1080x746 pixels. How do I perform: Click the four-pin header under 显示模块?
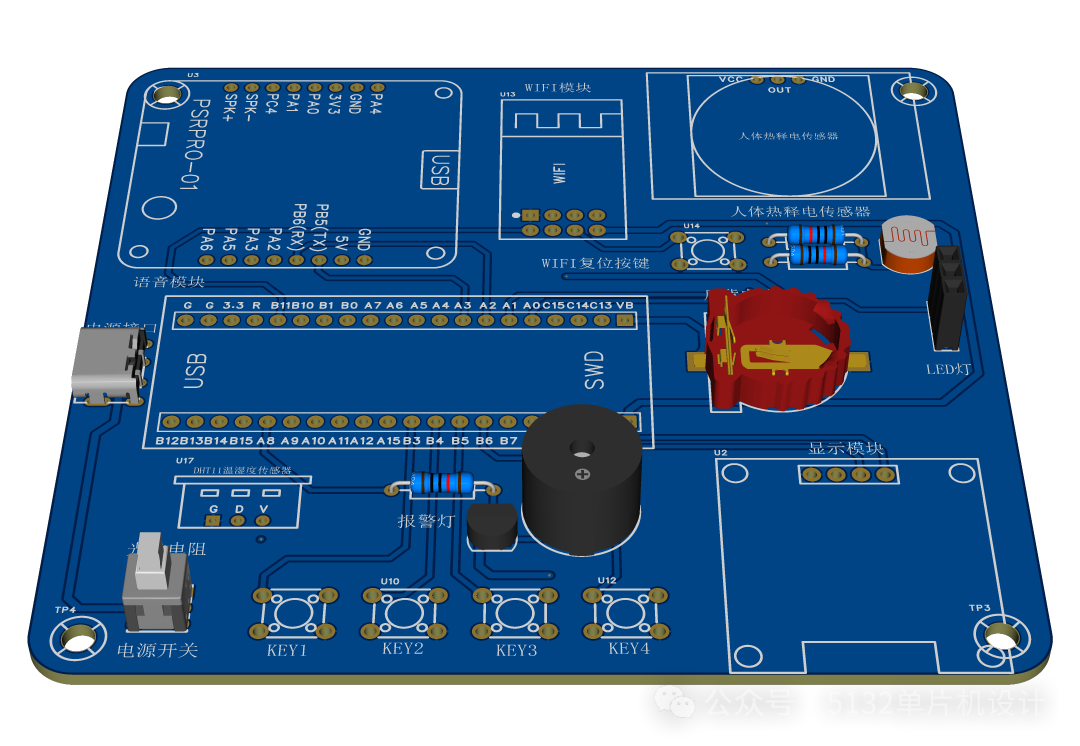(849, 475)
